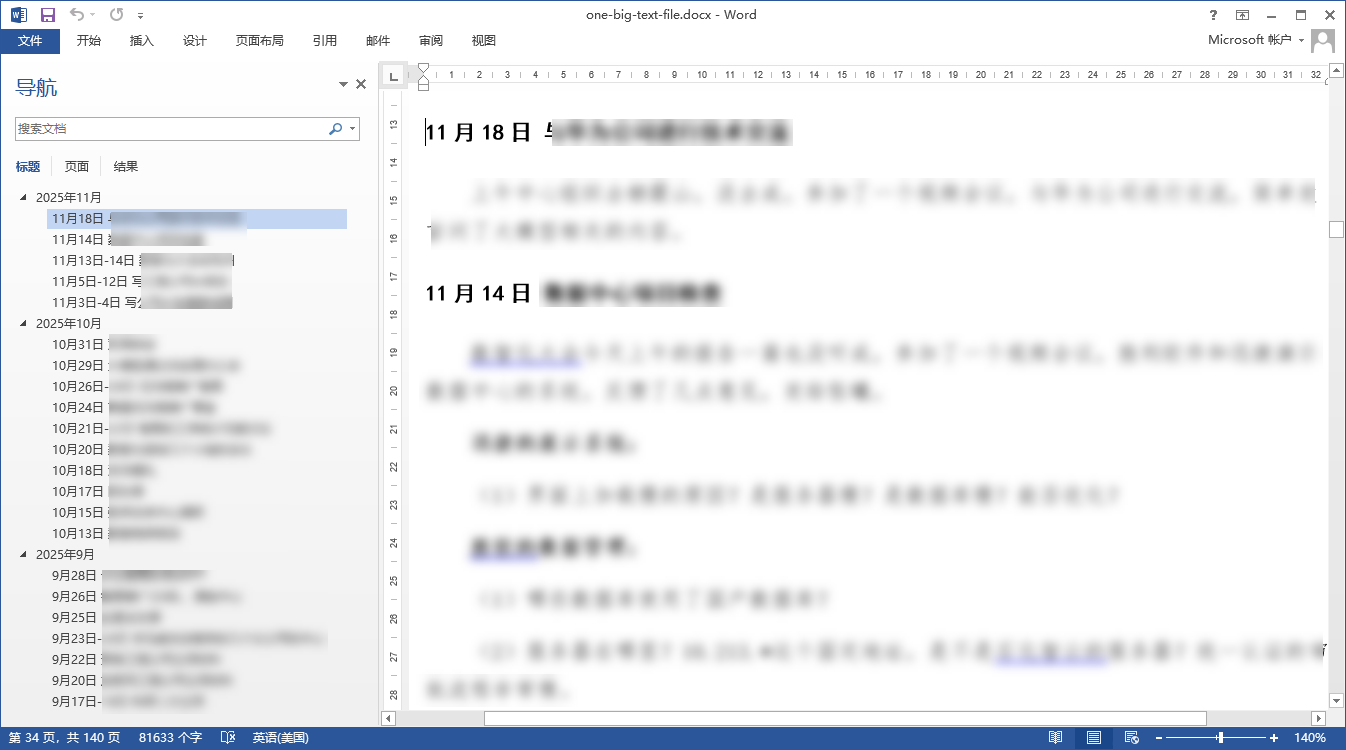This screenshot has height=750, width=1346.
Task: Open Word Help via the question mark icon
Action: tap(1213, 16)
